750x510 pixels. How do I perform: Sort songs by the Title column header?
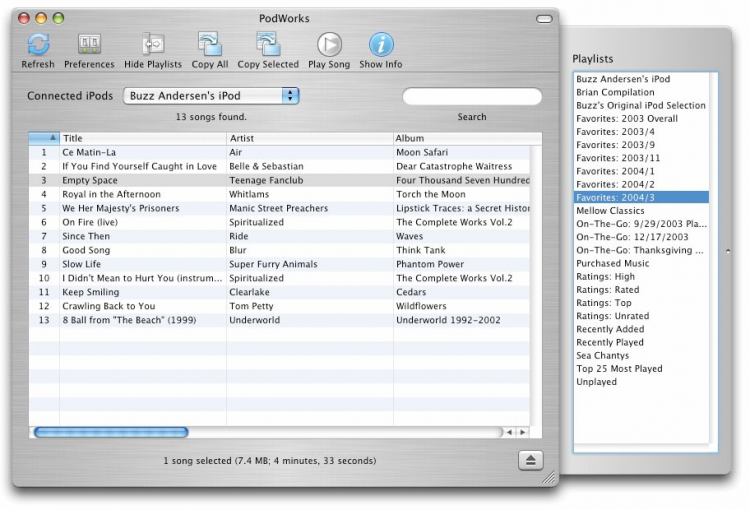click(x=142, y=138)
